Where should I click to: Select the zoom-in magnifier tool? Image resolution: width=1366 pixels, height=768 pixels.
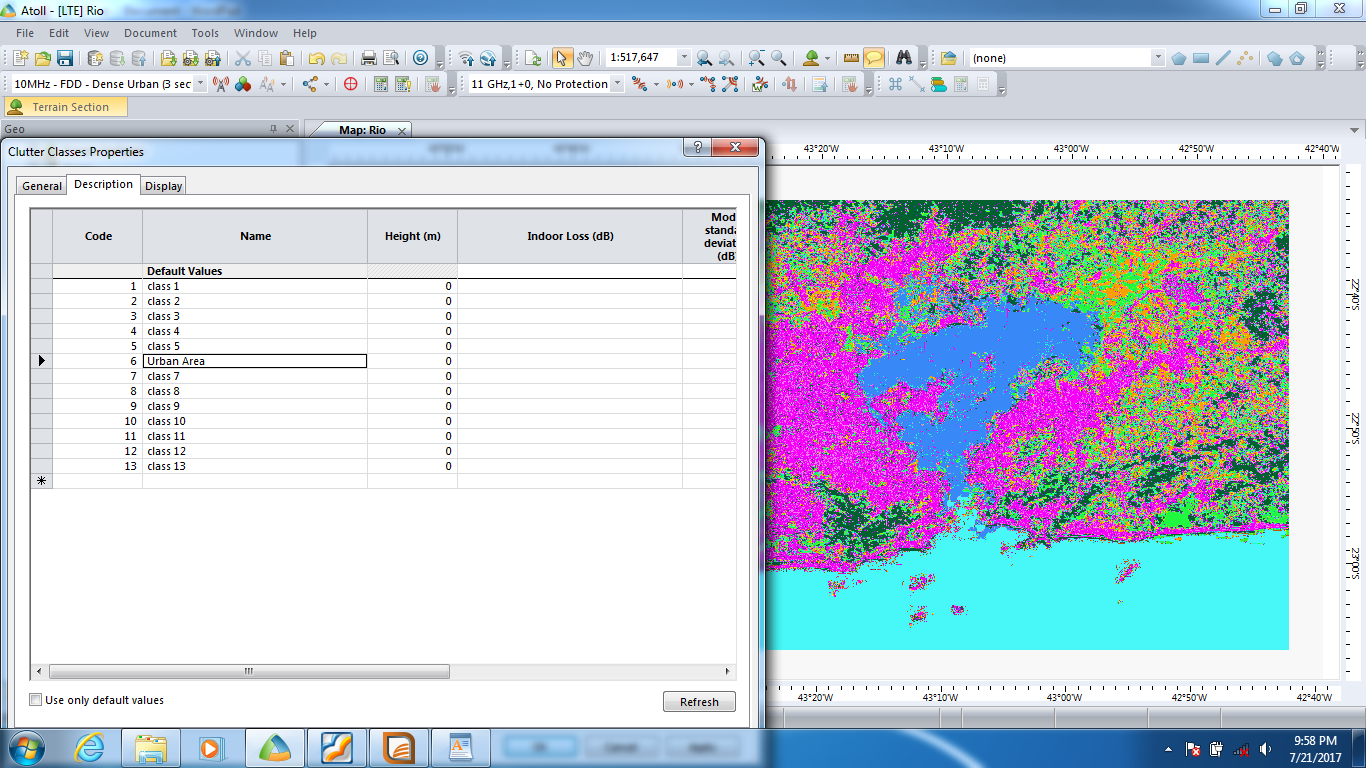[x=755, y=58]
